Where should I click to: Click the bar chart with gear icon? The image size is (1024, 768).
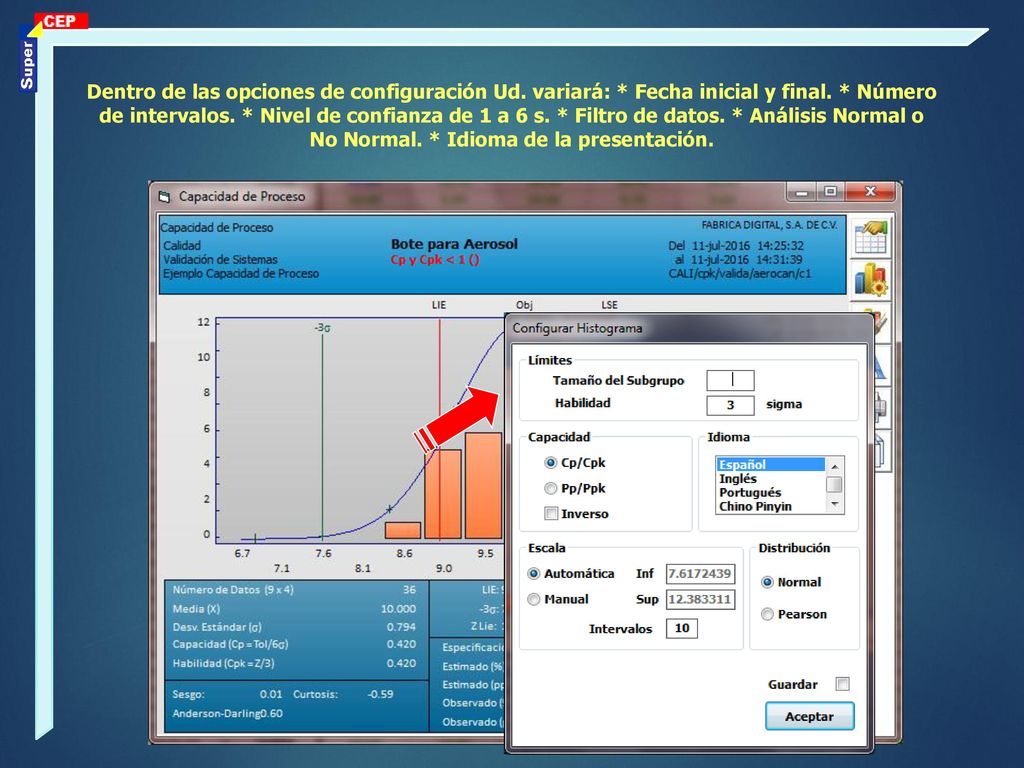(871, 279)
